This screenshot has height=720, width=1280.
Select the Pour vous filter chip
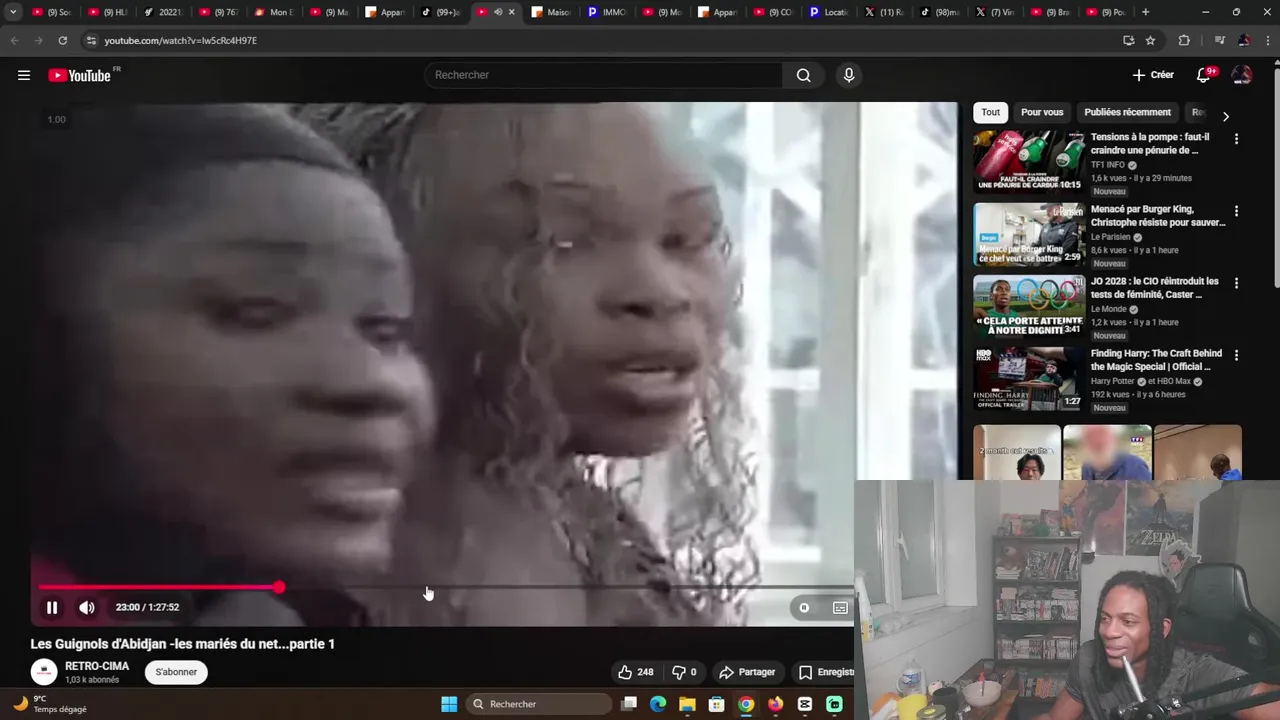[1042, 112]
